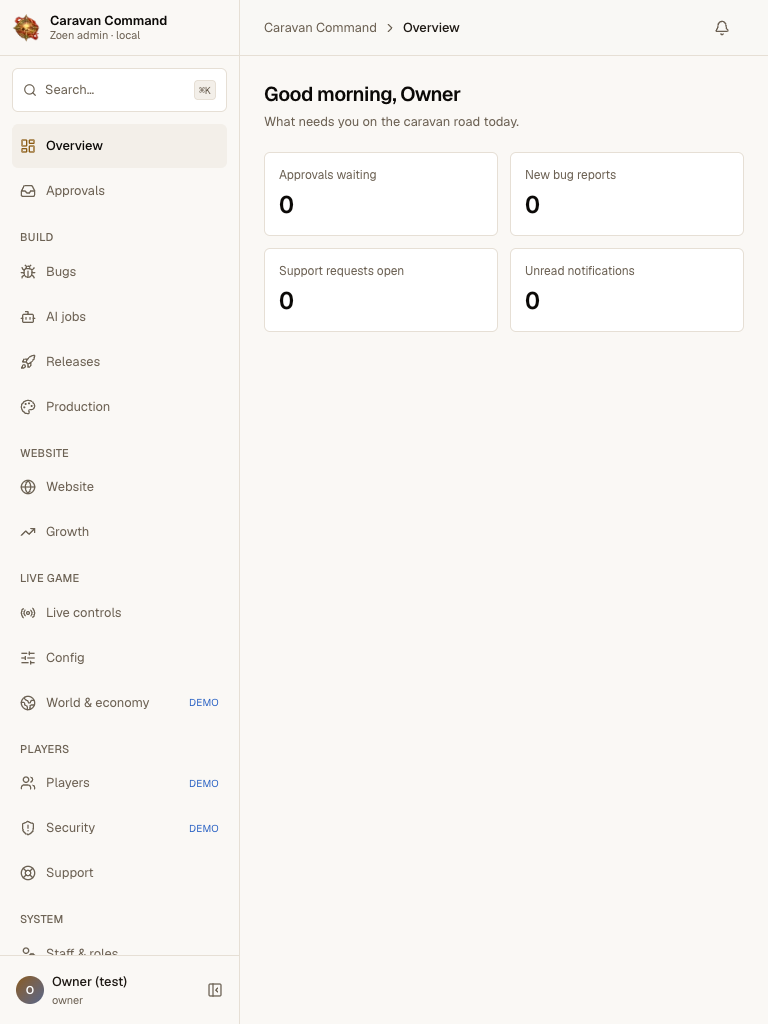
Task: Open Security label in sidebar
Action: pyautogui.click(x=71, y=828)
